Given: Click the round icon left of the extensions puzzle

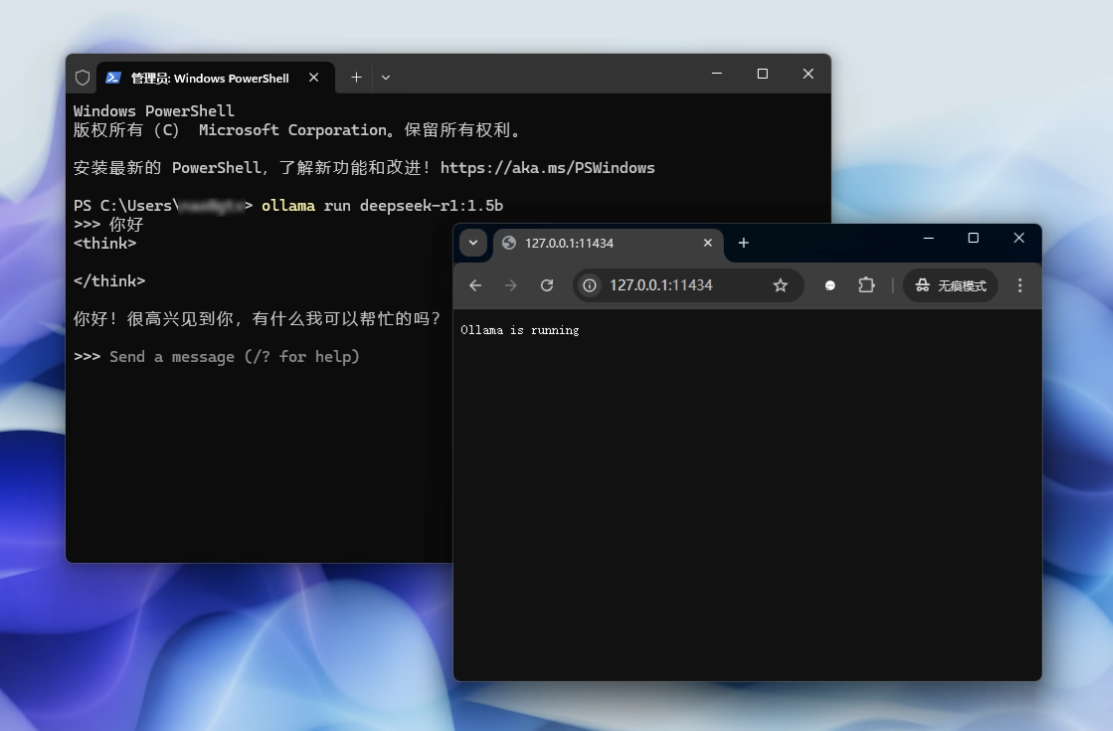Looking at the screenshot, I should 830,285.
